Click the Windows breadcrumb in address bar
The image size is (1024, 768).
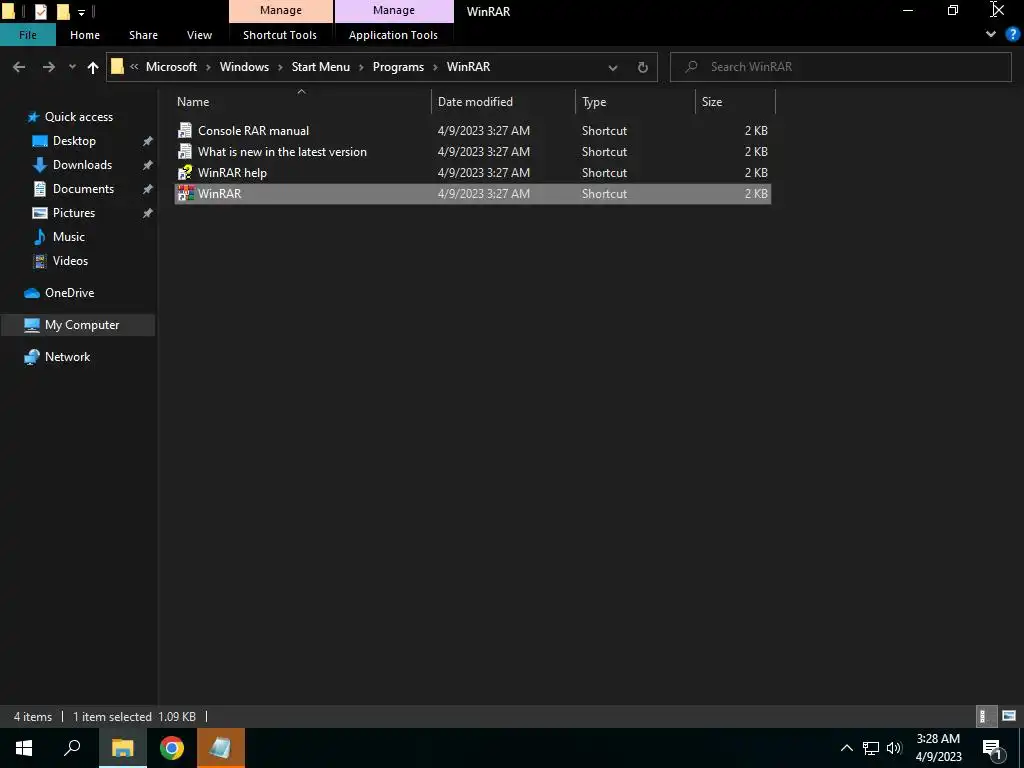244,67
